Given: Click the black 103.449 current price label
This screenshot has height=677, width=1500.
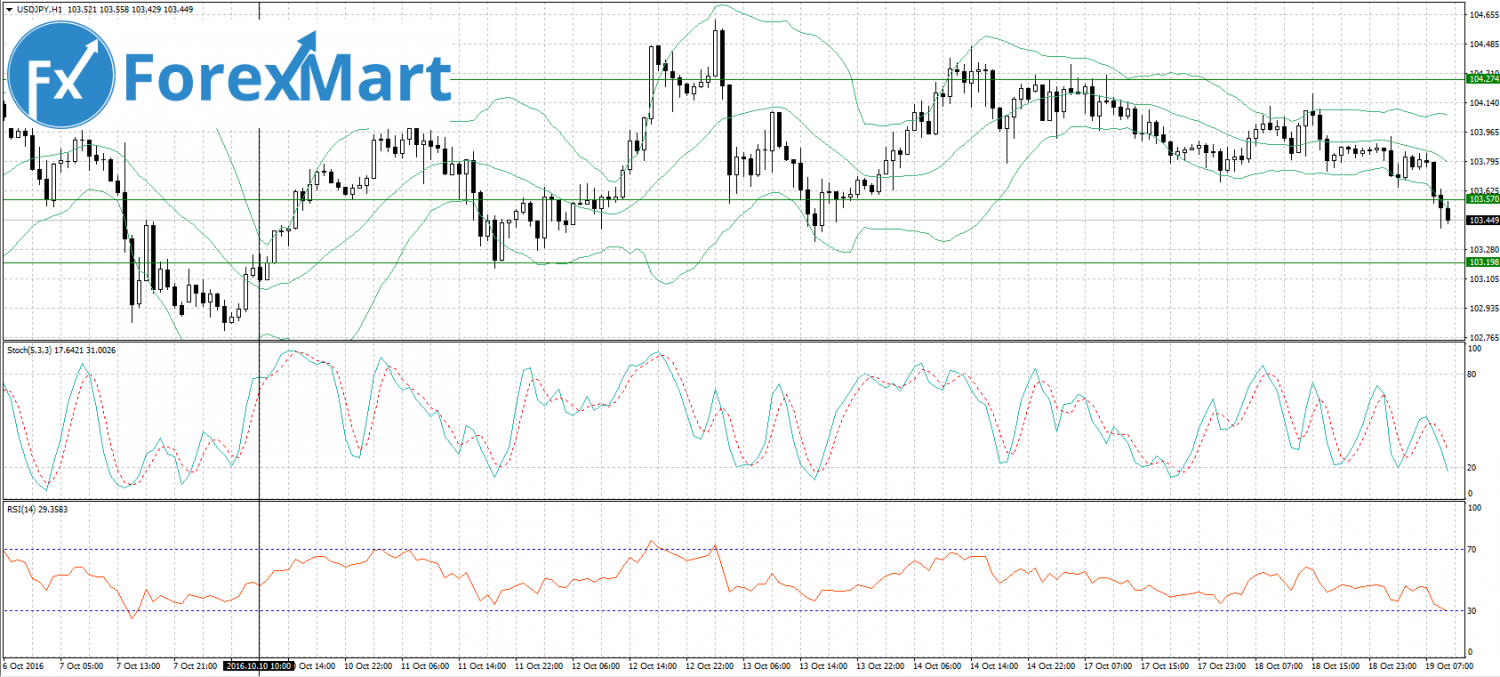Looking at the screenshot, I should [1481, 220].
